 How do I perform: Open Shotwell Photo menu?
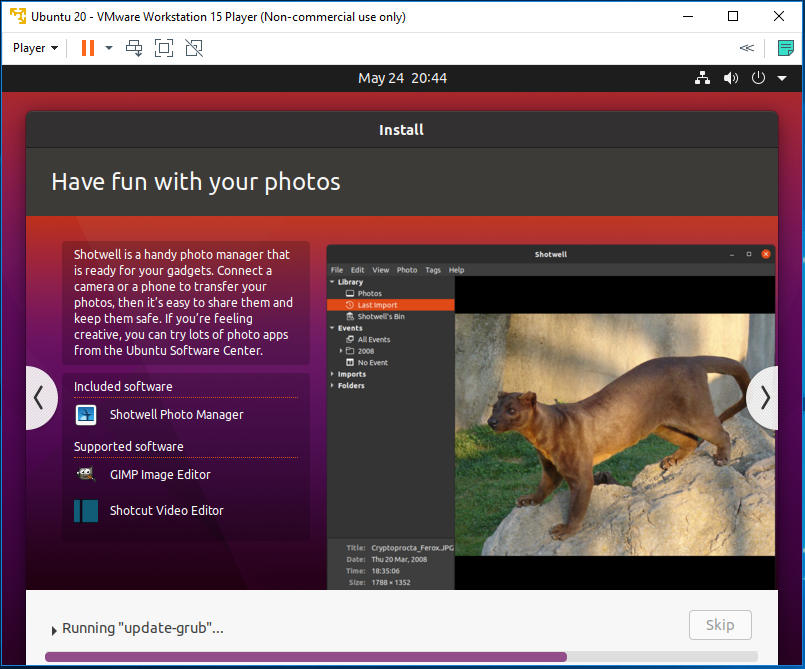point(407,270)
